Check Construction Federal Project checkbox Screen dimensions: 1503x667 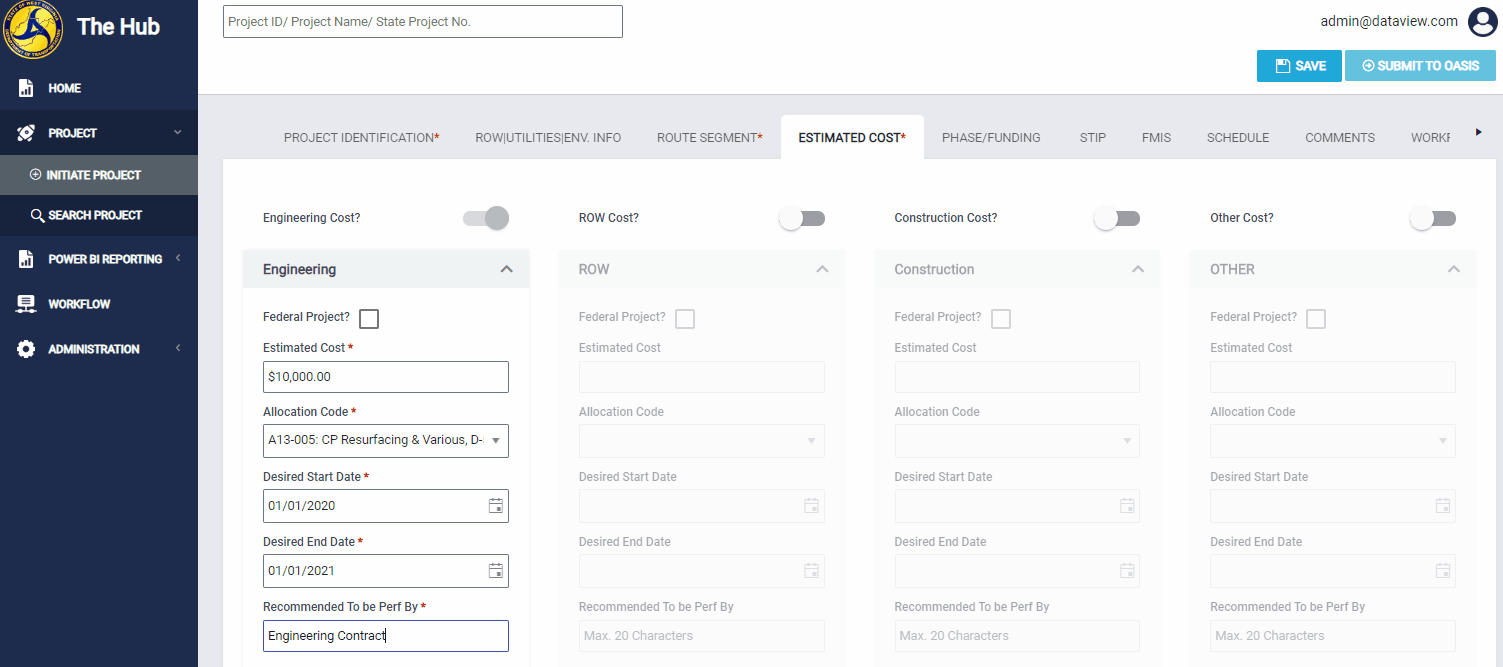1001,319
